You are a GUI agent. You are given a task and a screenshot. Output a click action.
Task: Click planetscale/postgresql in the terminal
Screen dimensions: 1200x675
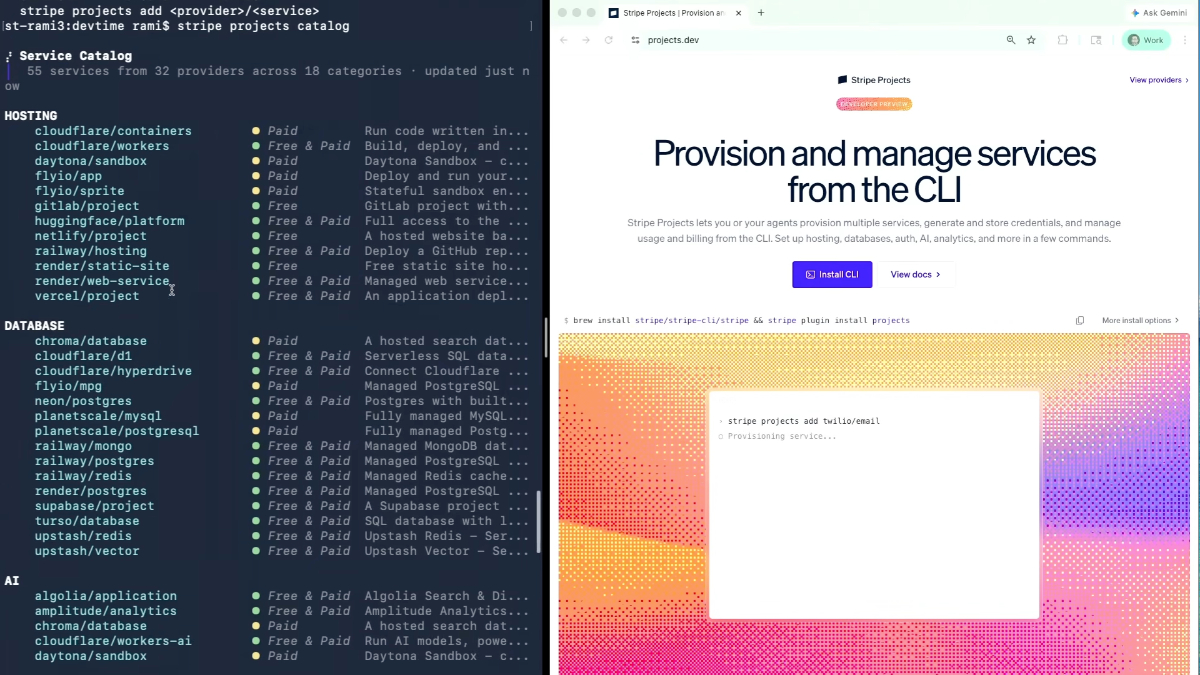(x=117, y=431)
